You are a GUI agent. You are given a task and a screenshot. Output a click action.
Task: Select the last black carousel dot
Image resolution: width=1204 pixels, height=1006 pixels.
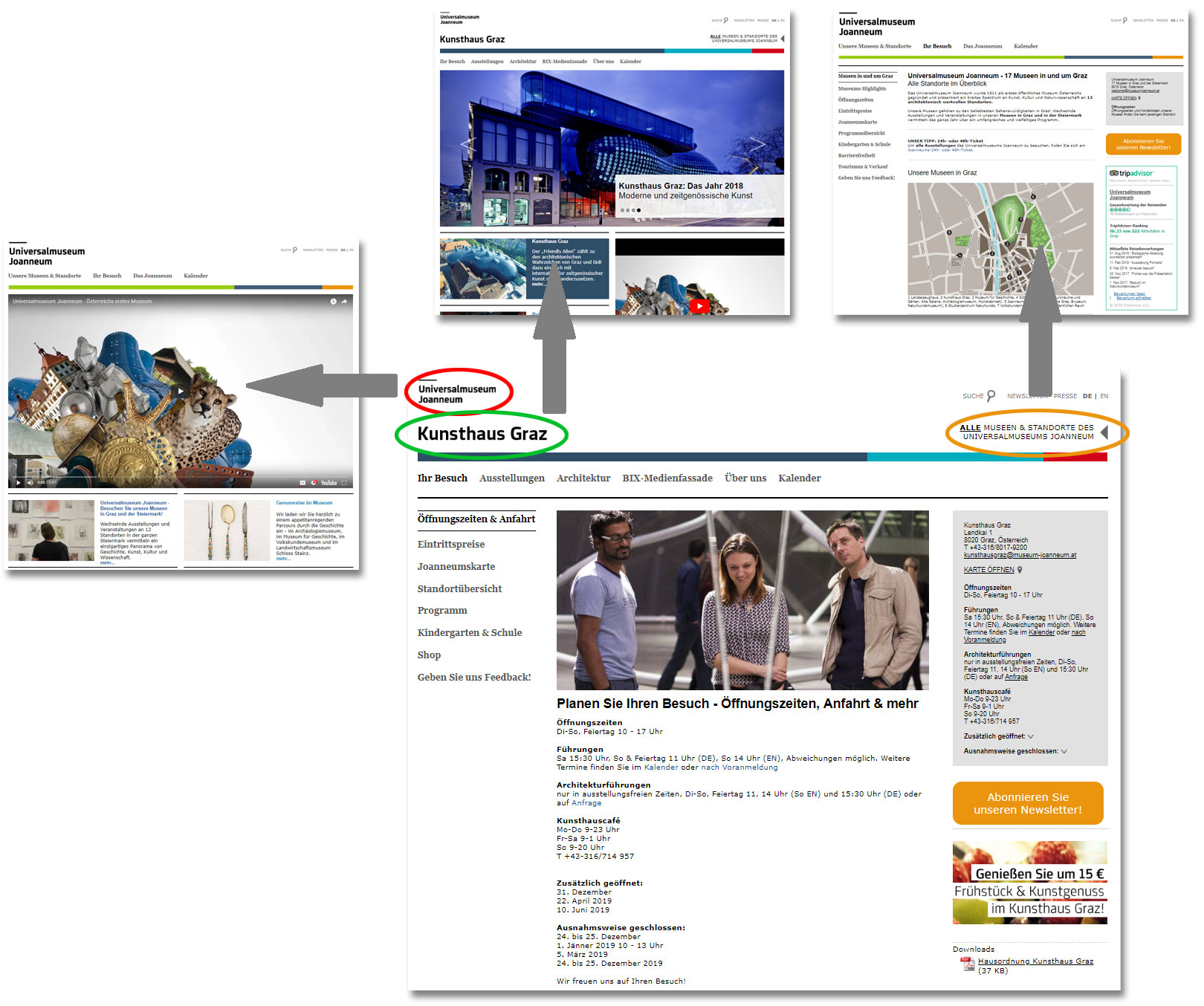(x=638, y=210)
